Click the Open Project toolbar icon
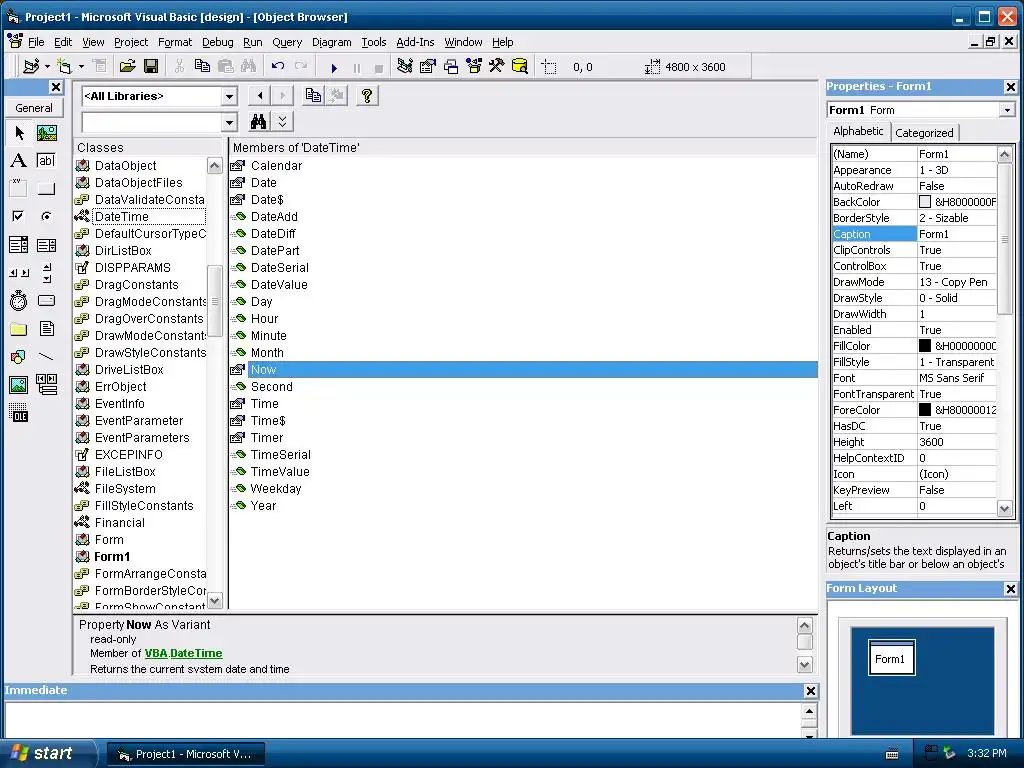1024x768 pixels. (127, 66)
